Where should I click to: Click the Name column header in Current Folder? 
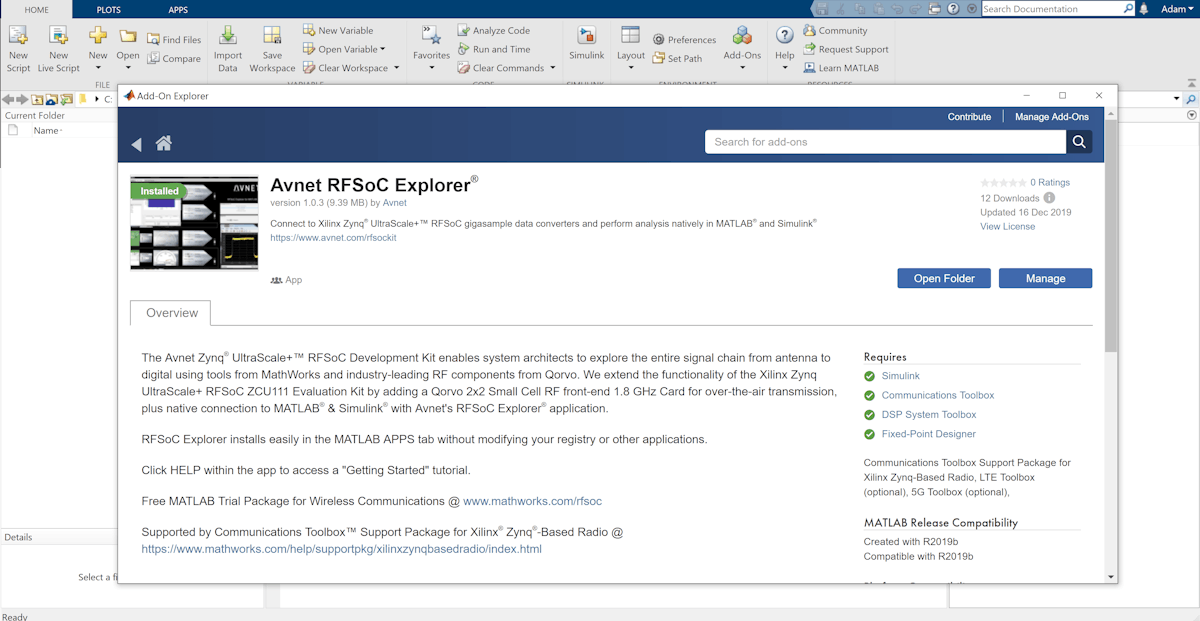coord(47,131)
